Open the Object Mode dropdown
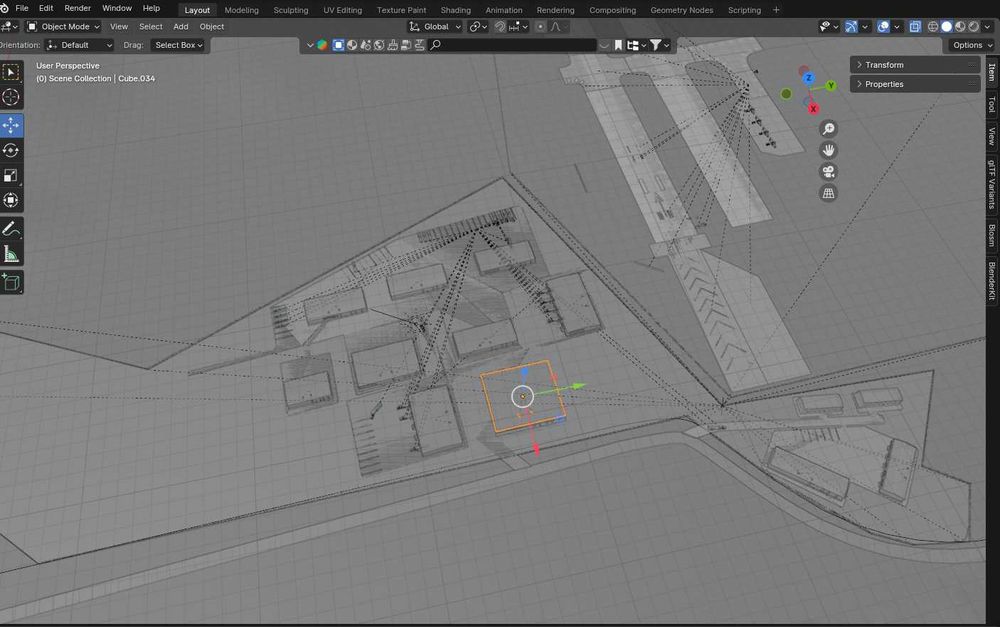1000x627 pixels. coord(63,27)
